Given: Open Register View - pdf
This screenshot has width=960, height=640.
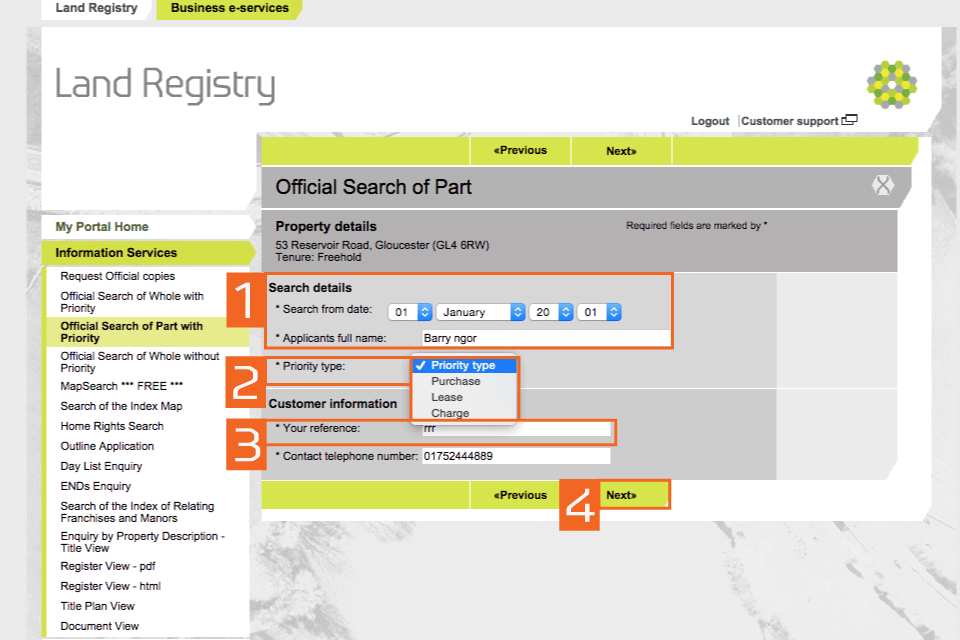Looking at the screenshot, I should [x=108, y=566].
